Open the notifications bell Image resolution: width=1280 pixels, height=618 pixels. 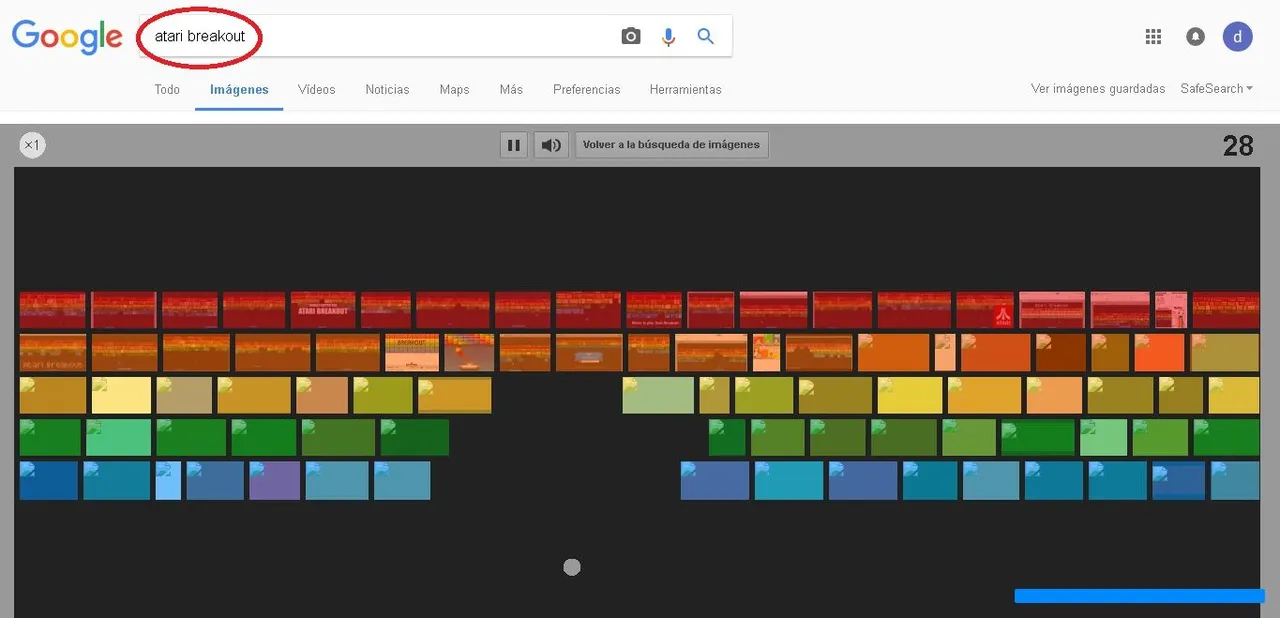coord(1195,37)
